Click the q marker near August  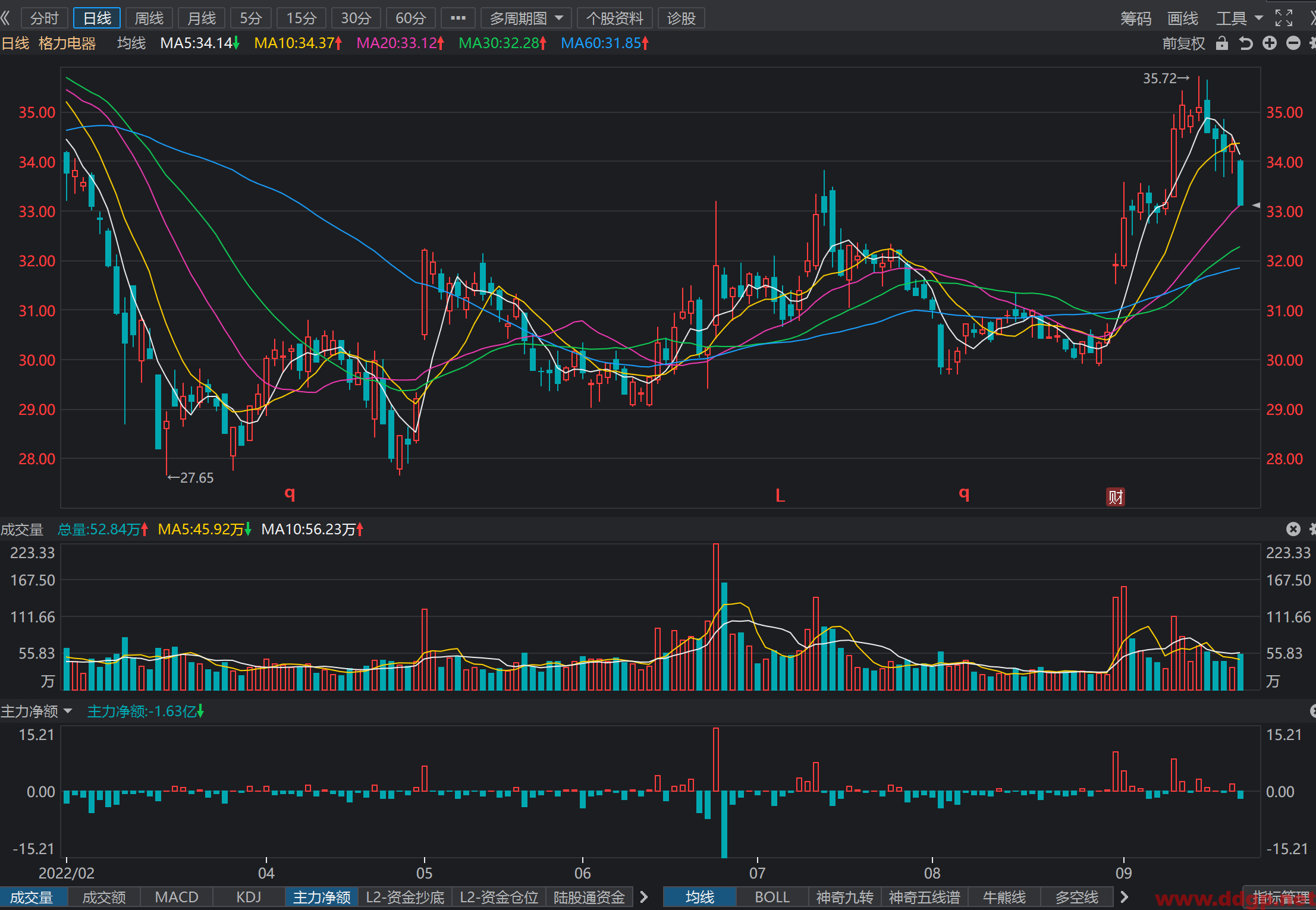tap(964, 493)
